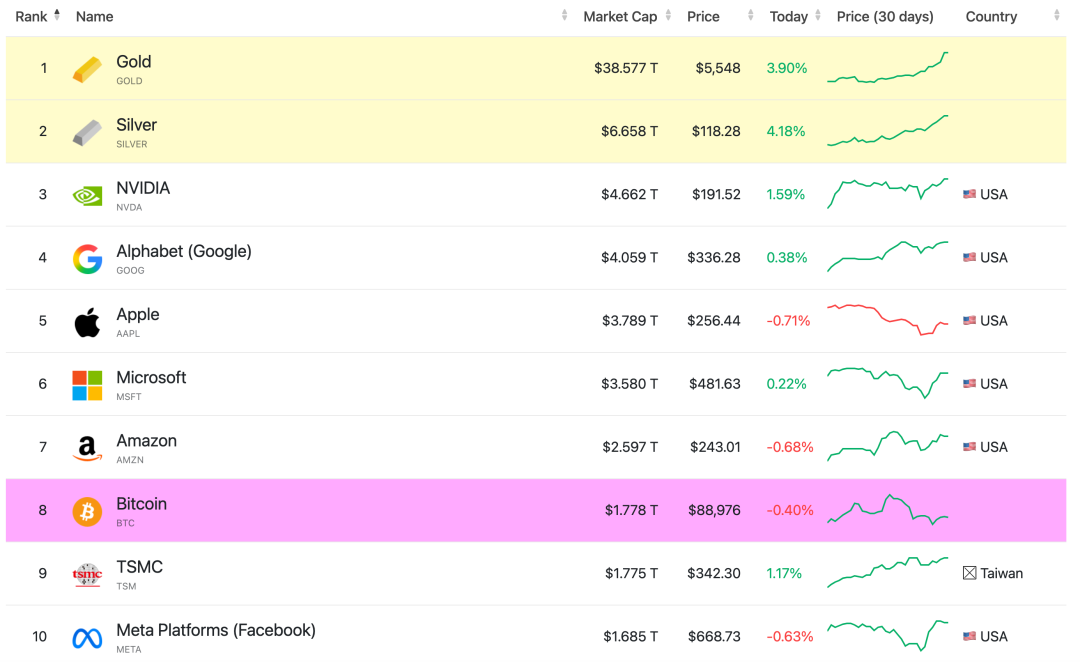Click Meta price $668.73
The height and width of the screenshot is (662, 1080).
pyautogui.click(x=714, y=637)
